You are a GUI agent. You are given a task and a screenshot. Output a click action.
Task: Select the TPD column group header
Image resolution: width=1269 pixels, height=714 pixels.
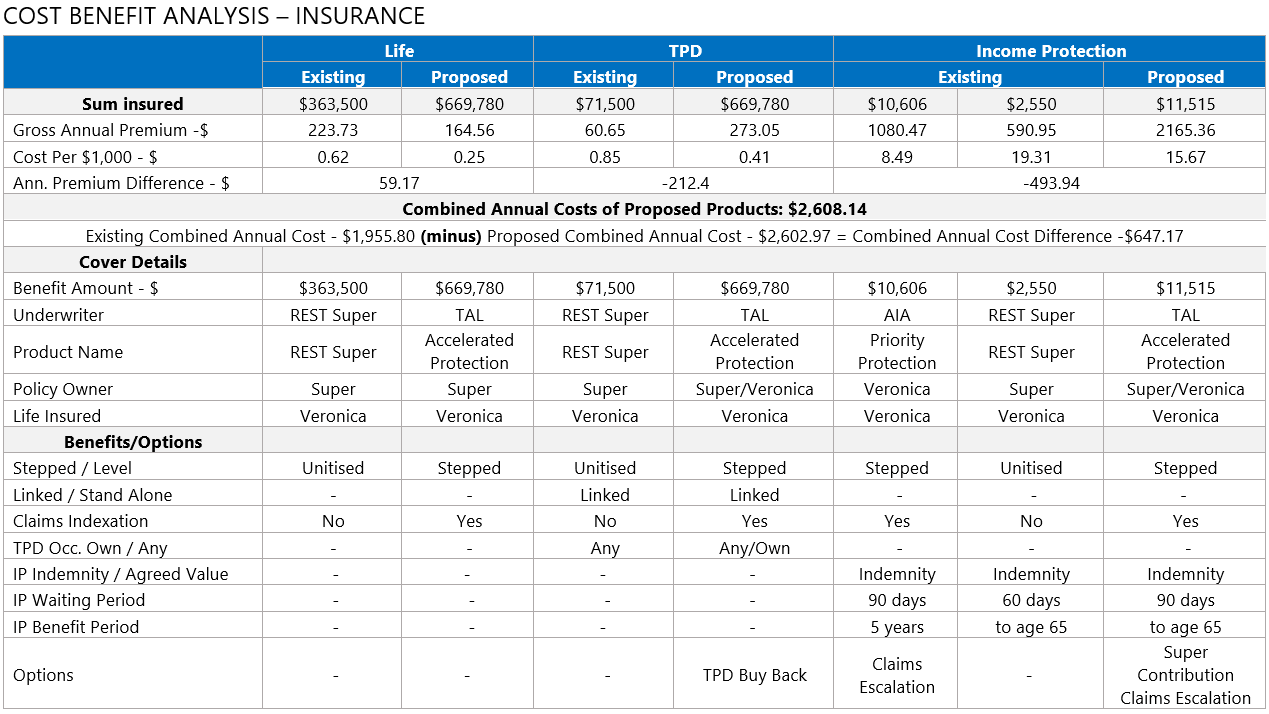point(685,51)
